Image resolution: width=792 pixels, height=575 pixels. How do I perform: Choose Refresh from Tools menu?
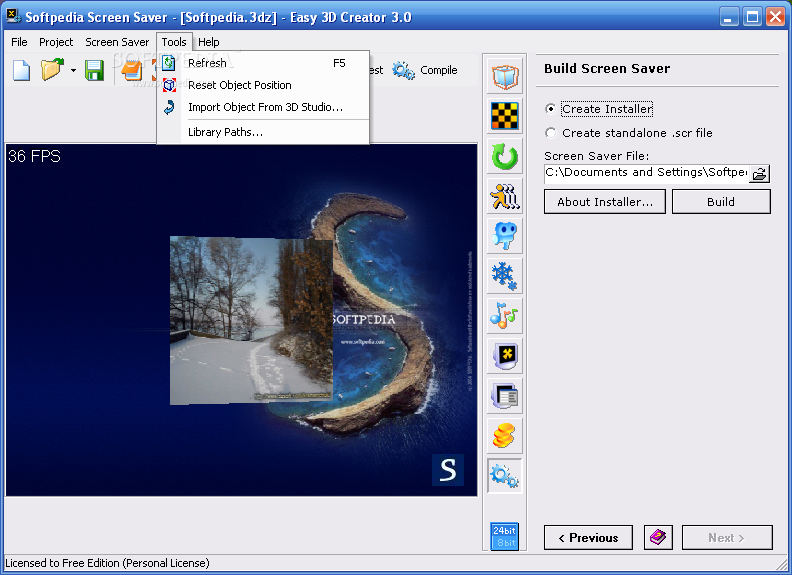point(263,63)
